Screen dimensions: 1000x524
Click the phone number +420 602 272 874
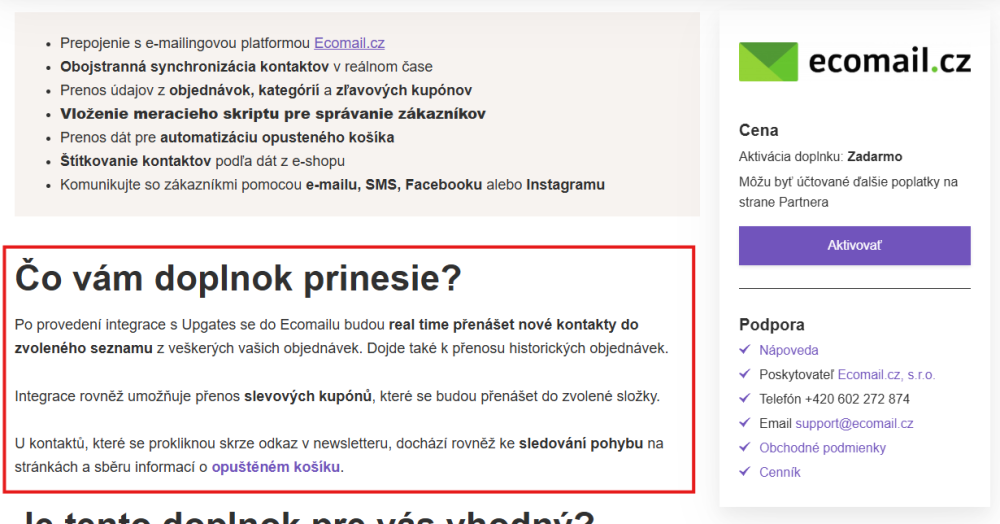pos(853,399)
